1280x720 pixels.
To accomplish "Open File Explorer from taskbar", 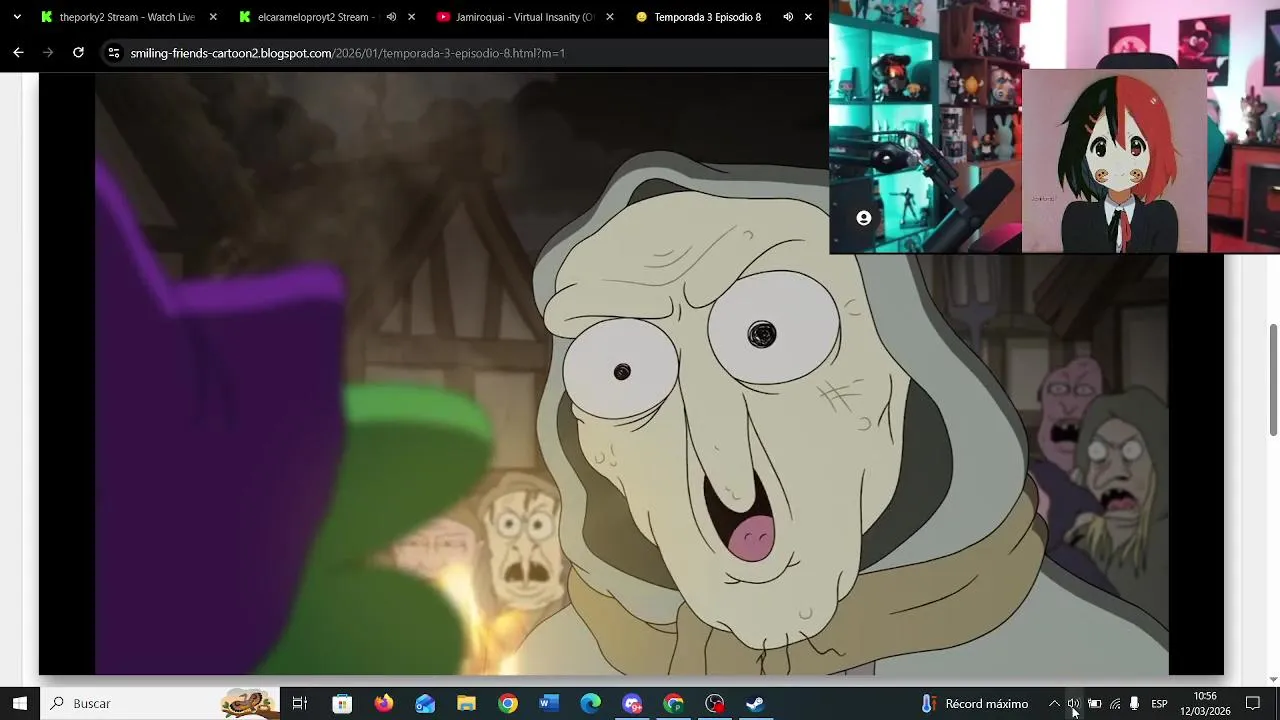I will point(466,704).
